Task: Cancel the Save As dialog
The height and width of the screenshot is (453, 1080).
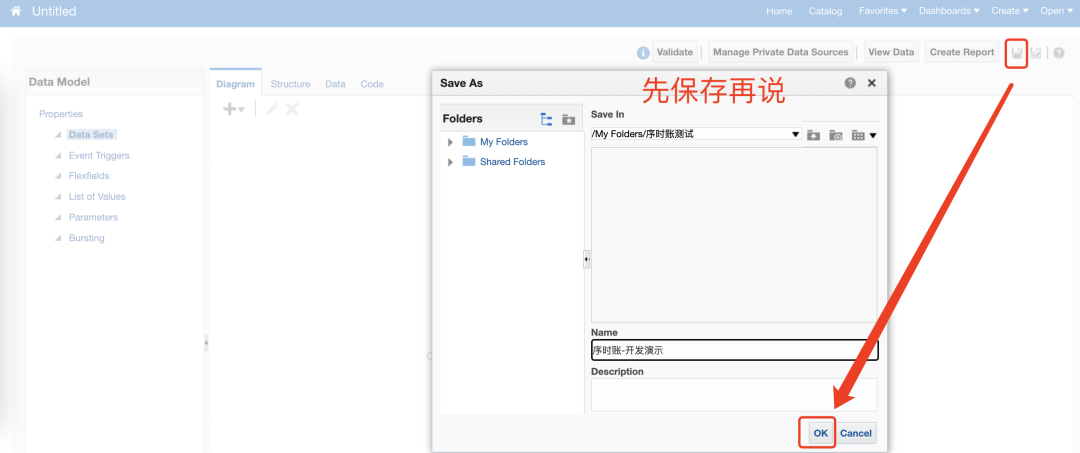Action: click(x=856, y=433)
